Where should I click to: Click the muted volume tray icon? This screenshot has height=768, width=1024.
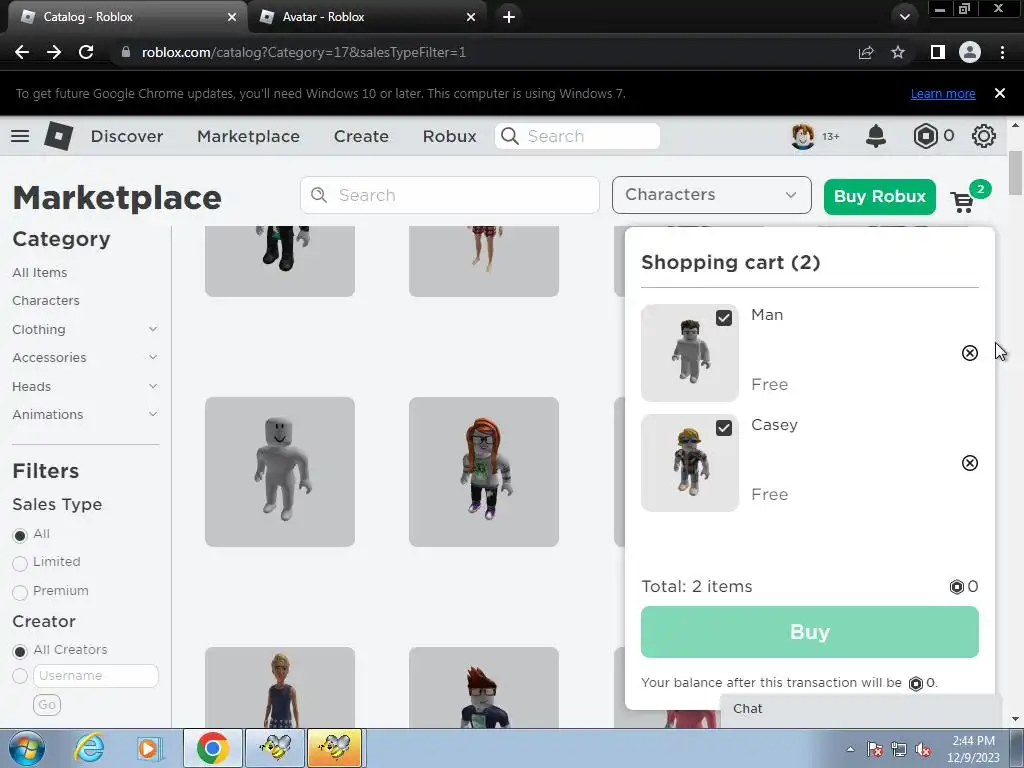[923, 749]
